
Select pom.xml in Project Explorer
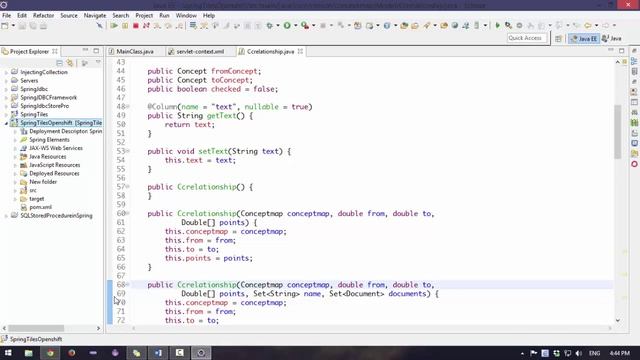click(40, 207)
